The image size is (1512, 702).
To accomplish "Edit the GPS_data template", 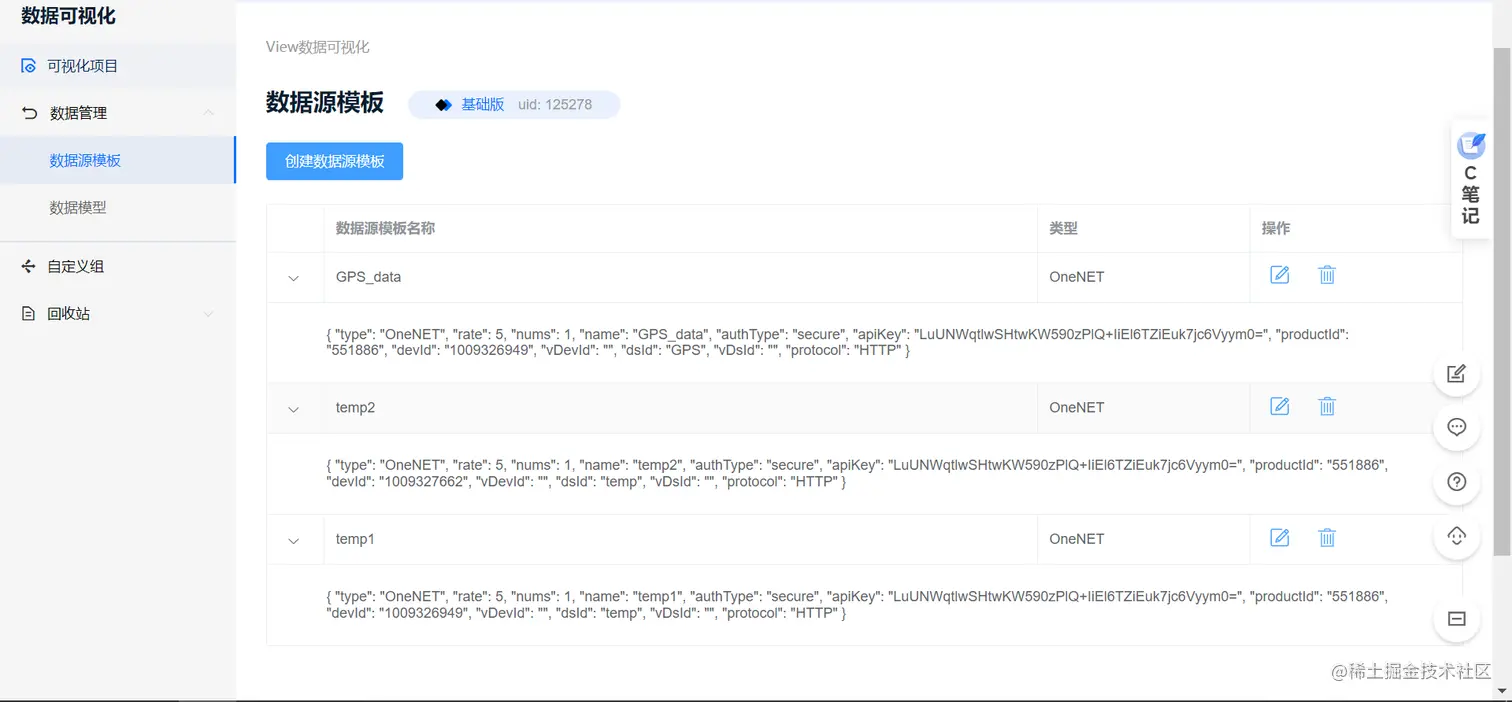I will pyautogui.click(x=1279, y=275).
